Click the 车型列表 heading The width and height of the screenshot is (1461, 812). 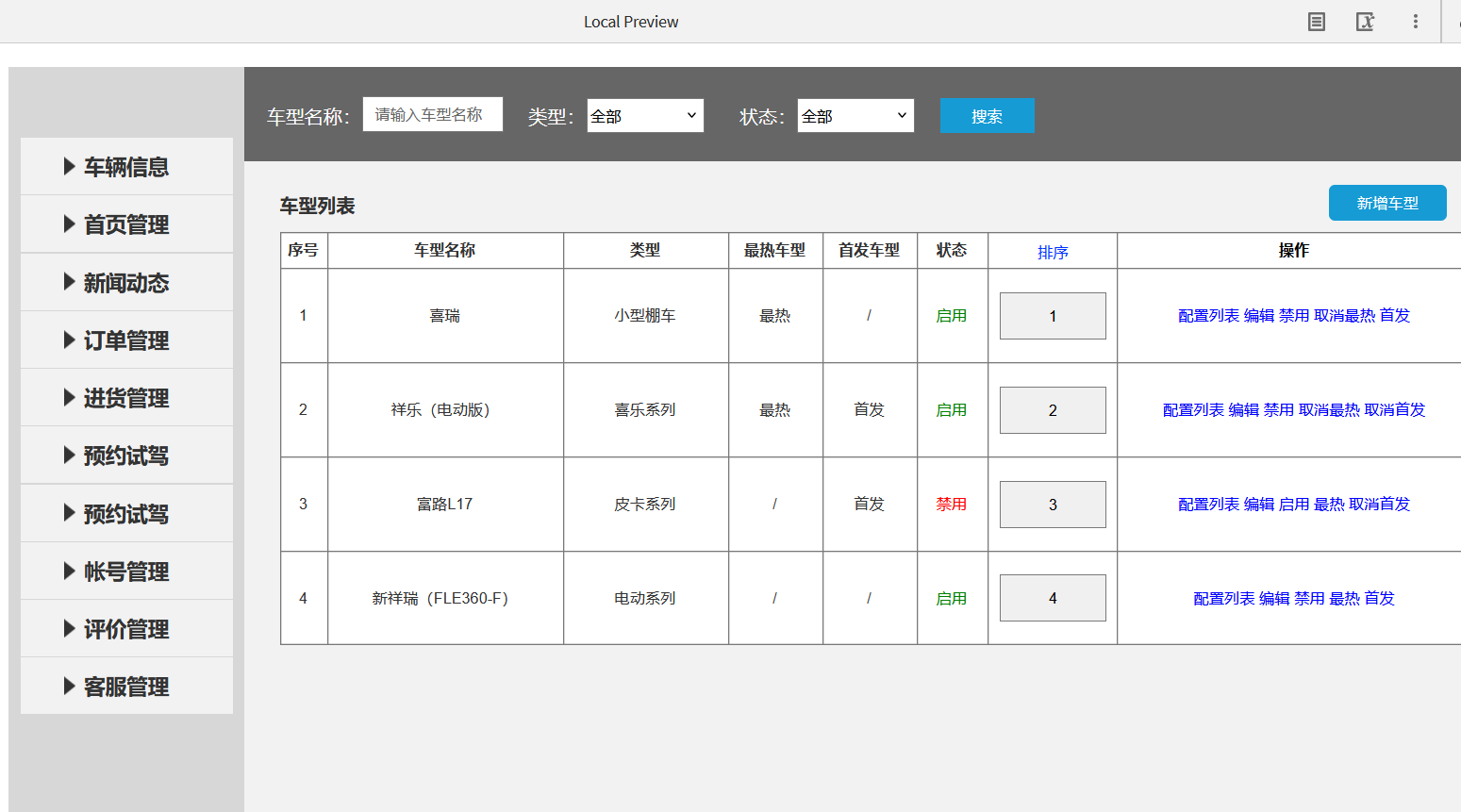pos(317,206)
